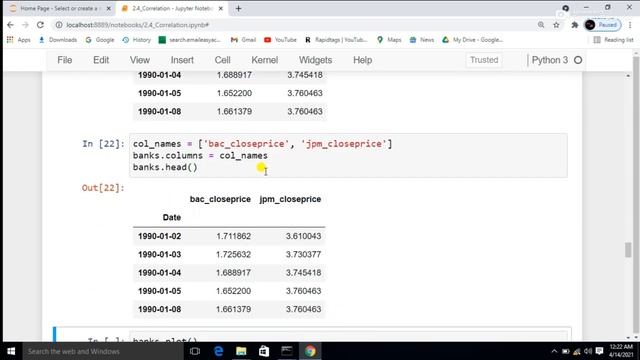The width and height of the screenshot is (640, 360).
Task: Open the YouTube bookmark
Action: (280, 40)
